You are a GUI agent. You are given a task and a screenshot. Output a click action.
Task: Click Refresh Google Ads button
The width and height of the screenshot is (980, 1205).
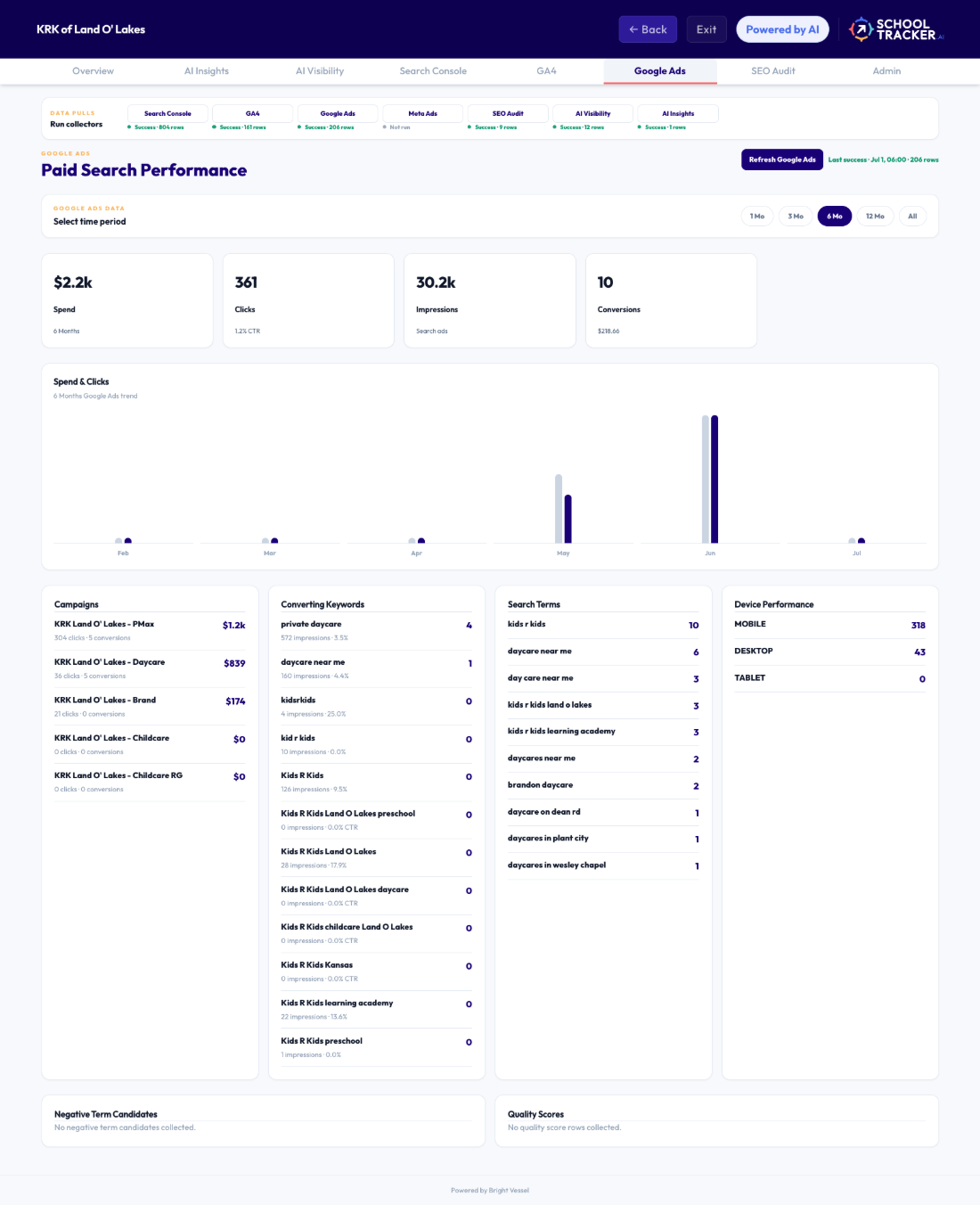pos(782,160)
